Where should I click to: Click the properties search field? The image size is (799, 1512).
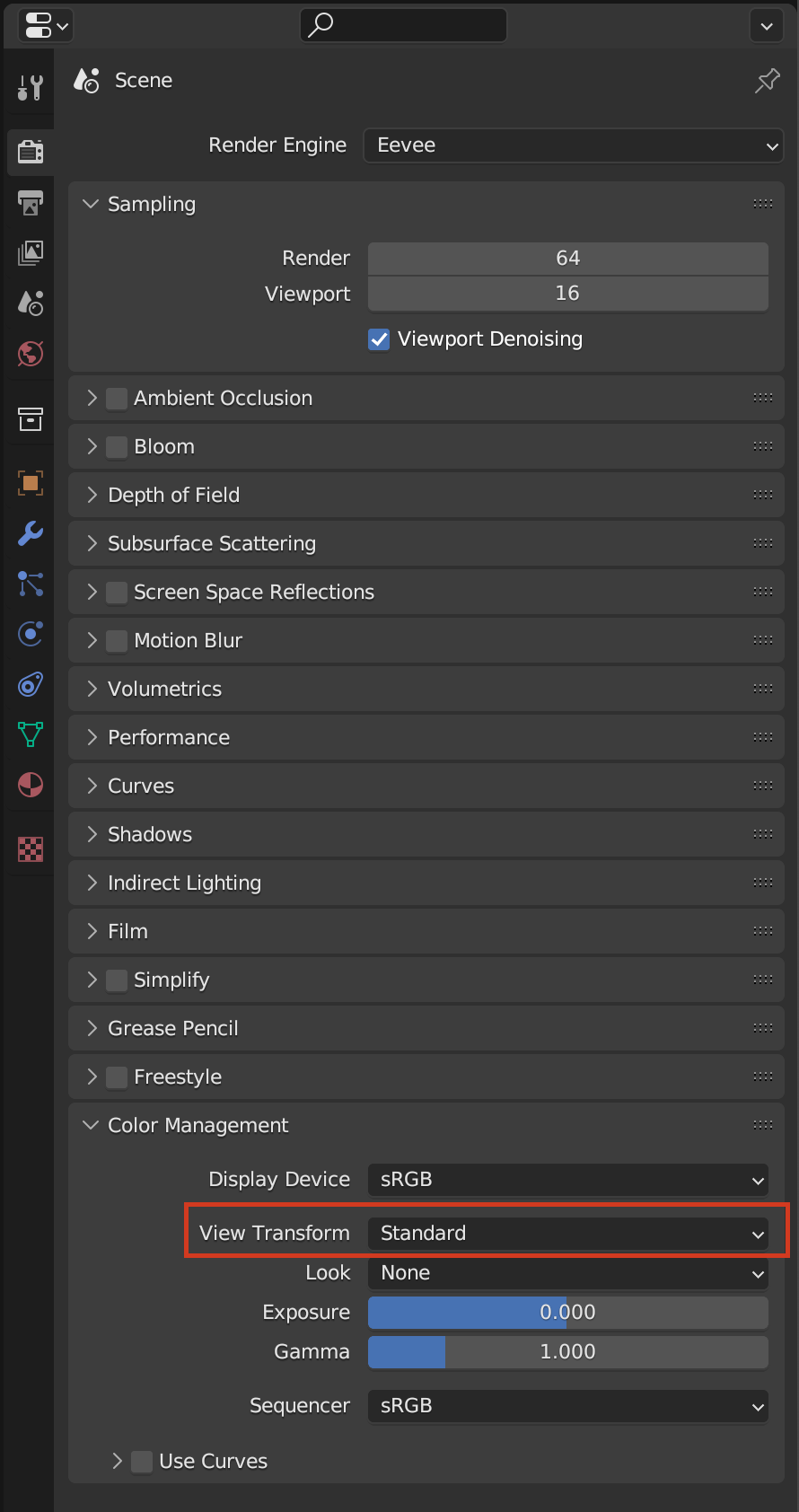pyautogui.click(x=402, y=25)
